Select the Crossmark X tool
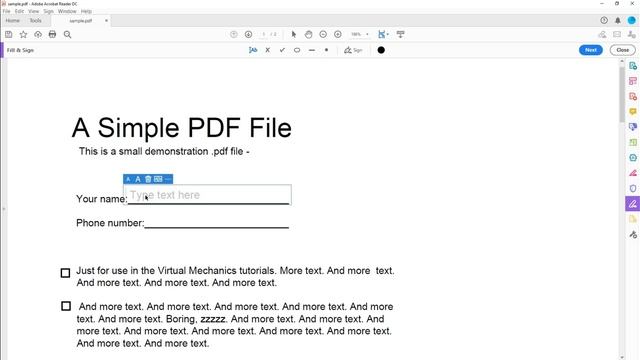640x360 pixels. 268,50
